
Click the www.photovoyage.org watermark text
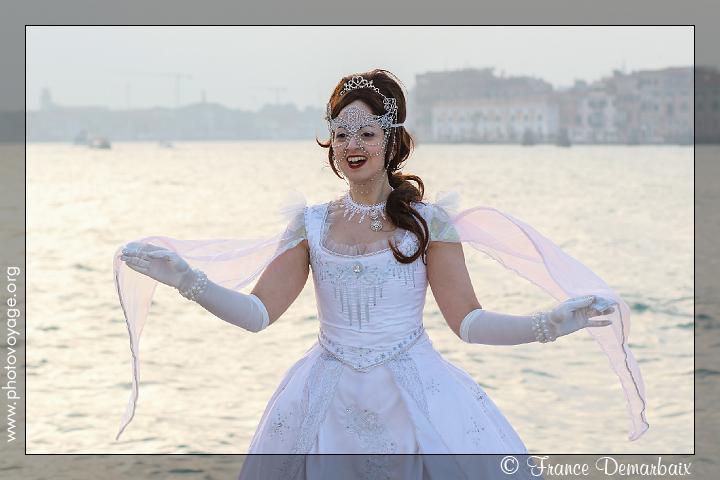pyautogui.click(x=12, y=353)
